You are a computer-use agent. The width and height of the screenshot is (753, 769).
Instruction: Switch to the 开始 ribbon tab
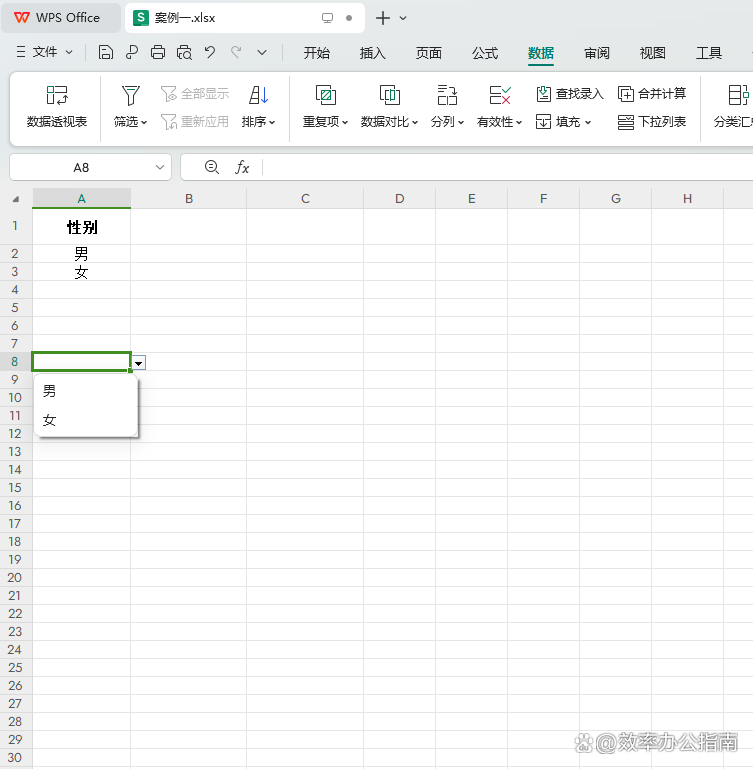[x=316, y=53]
